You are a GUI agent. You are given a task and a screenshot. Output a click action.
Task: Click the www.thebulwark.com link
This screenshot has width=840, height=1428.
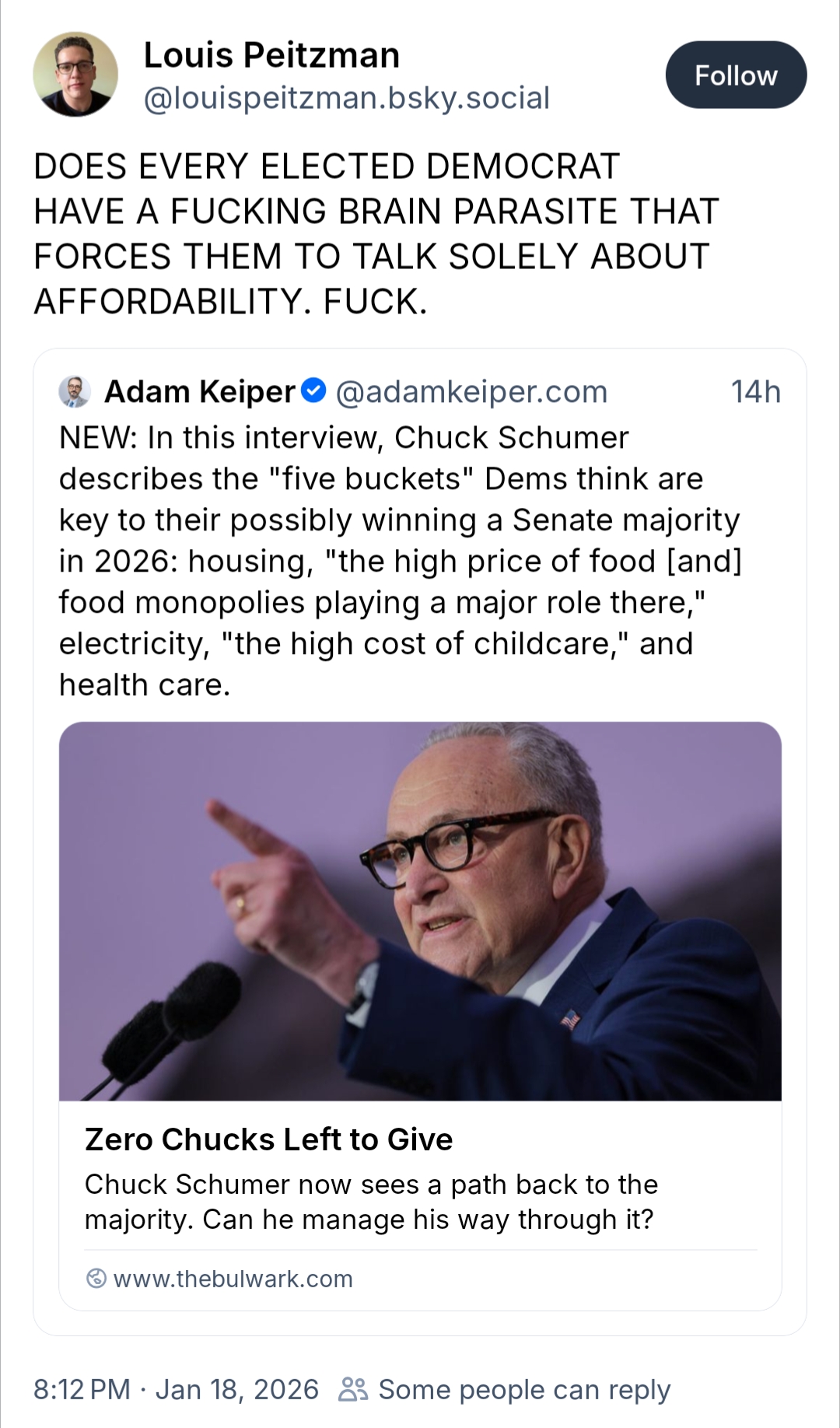point(233,1279)
